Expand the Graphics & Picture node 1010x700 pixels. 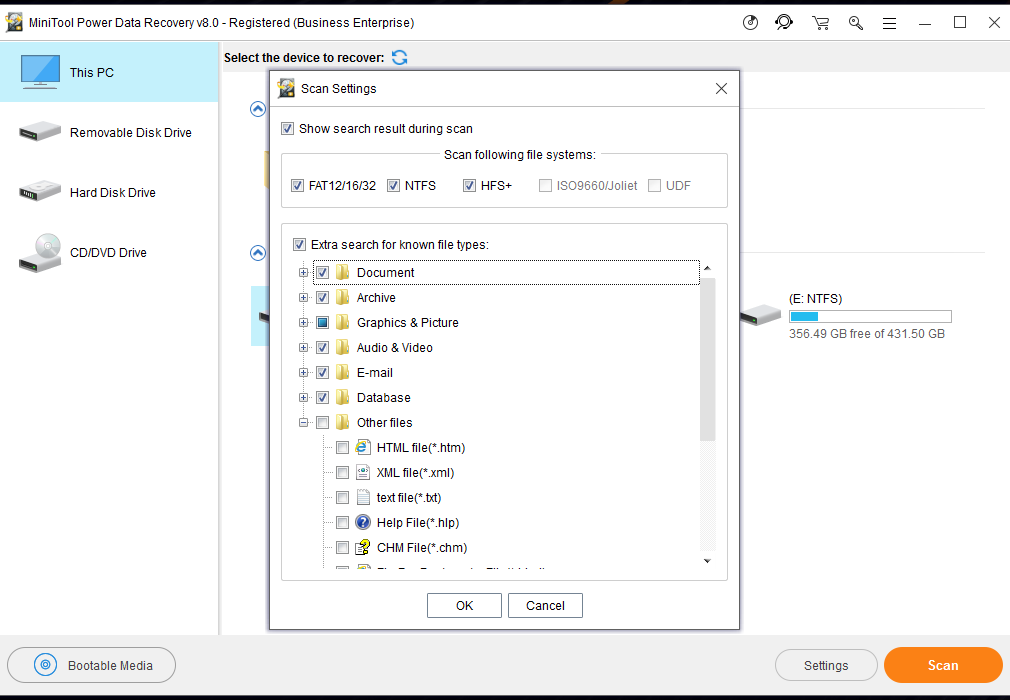[x=303, y=323]
